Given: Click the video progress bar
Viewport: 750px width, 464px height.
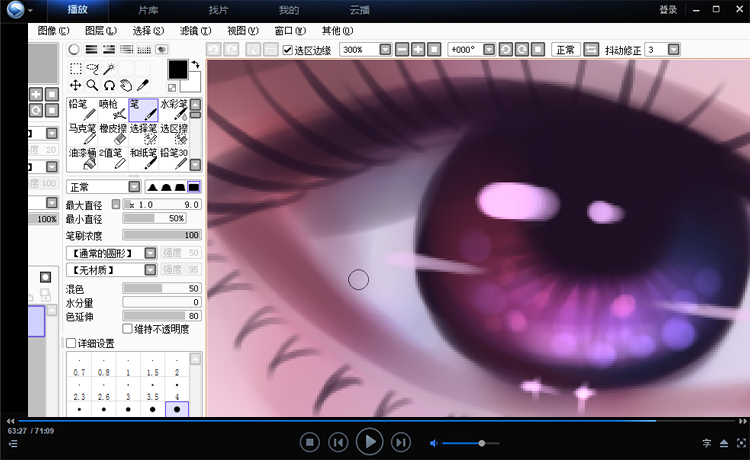Looking at the screenshot, I should click(x=376, y=421).
